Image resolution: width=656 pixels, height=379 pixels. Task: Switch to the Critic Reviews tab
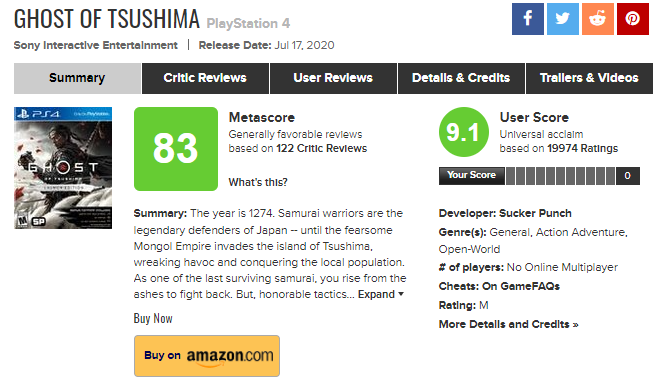click(x=205, y=78)
